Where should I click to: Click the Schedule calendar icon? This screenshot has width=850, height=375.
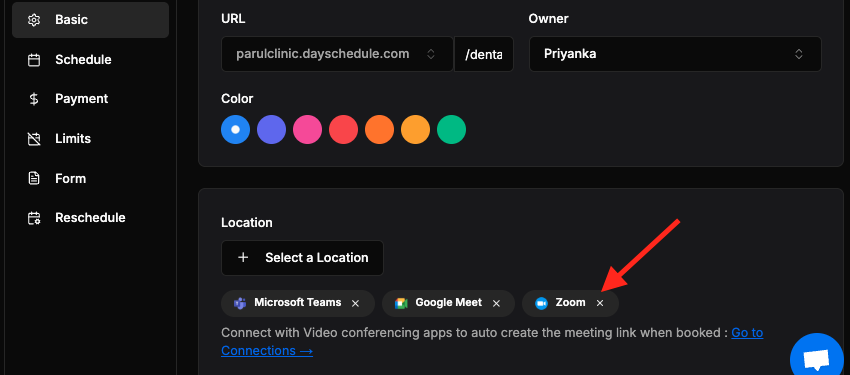click(34, 60)
